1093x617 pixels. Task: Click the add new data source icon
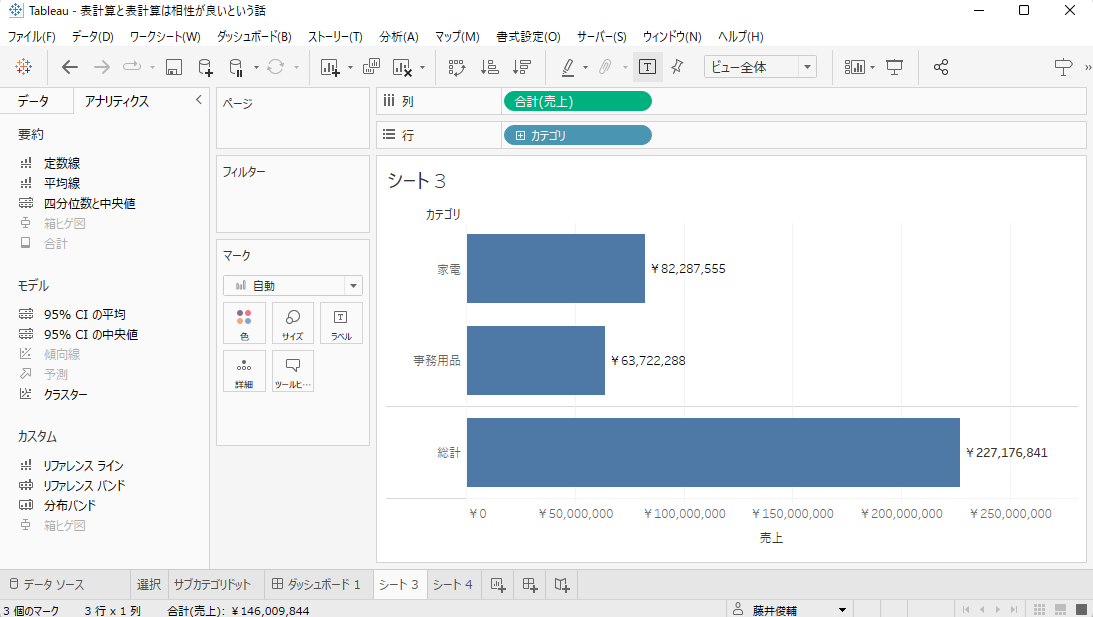pos(205,67)
